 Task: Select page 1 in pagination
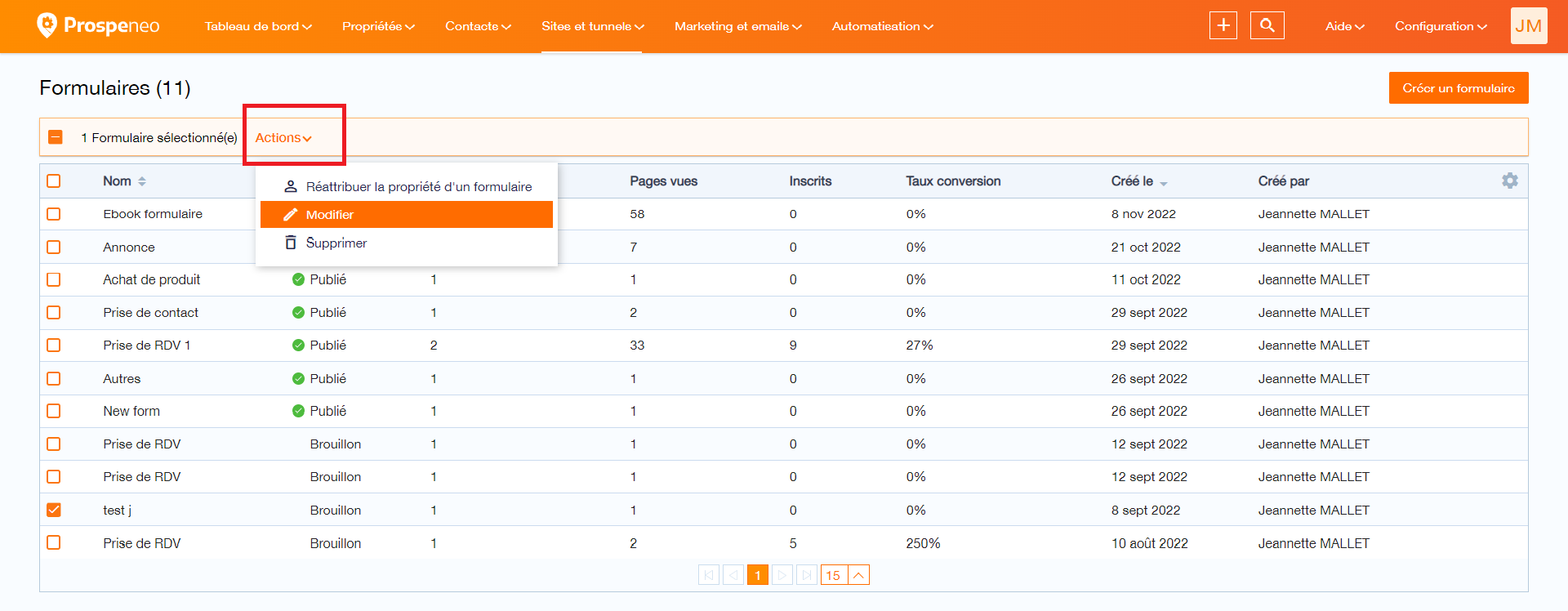click(758, 575)
